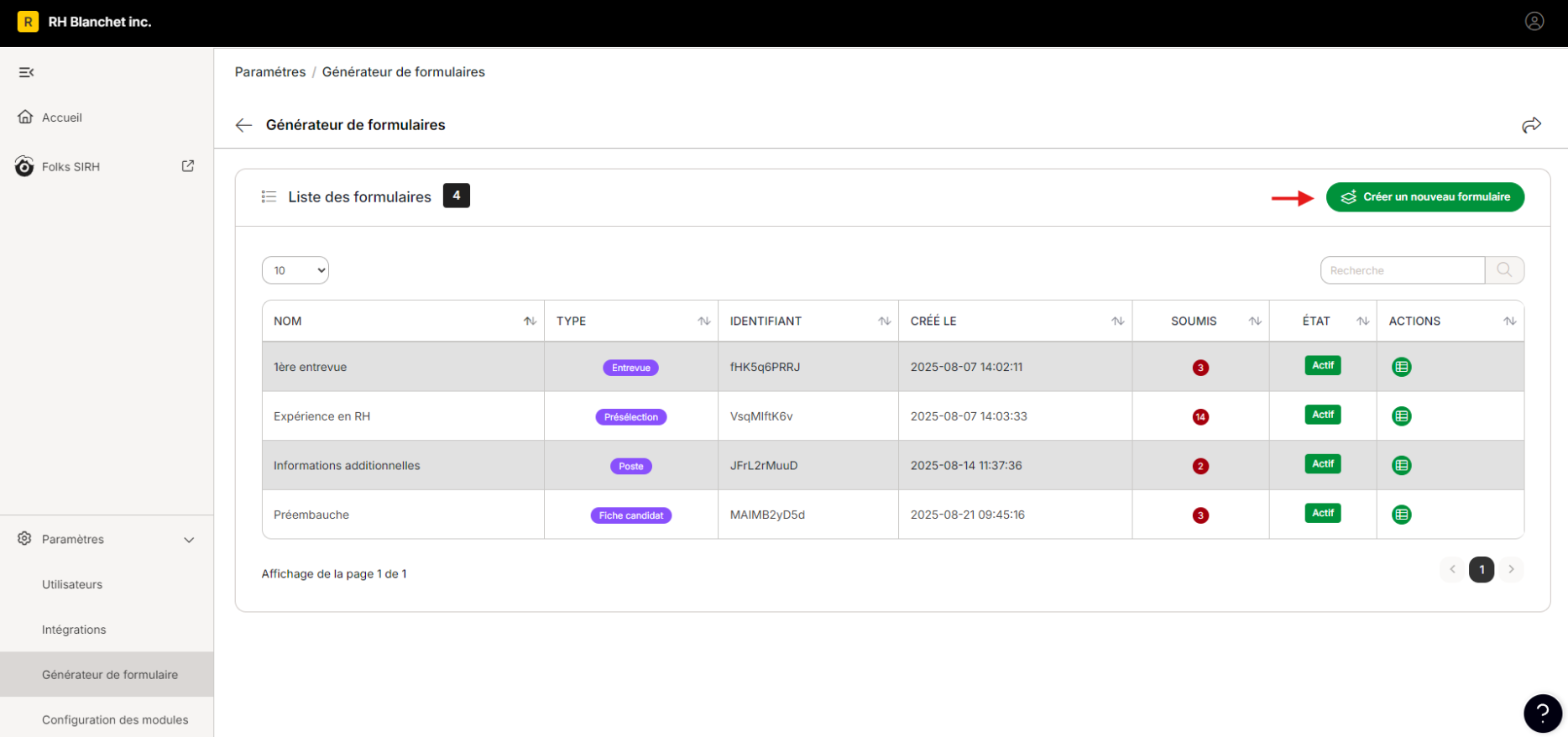Open submissions table for Préembauche

[x=1401, y=515]
